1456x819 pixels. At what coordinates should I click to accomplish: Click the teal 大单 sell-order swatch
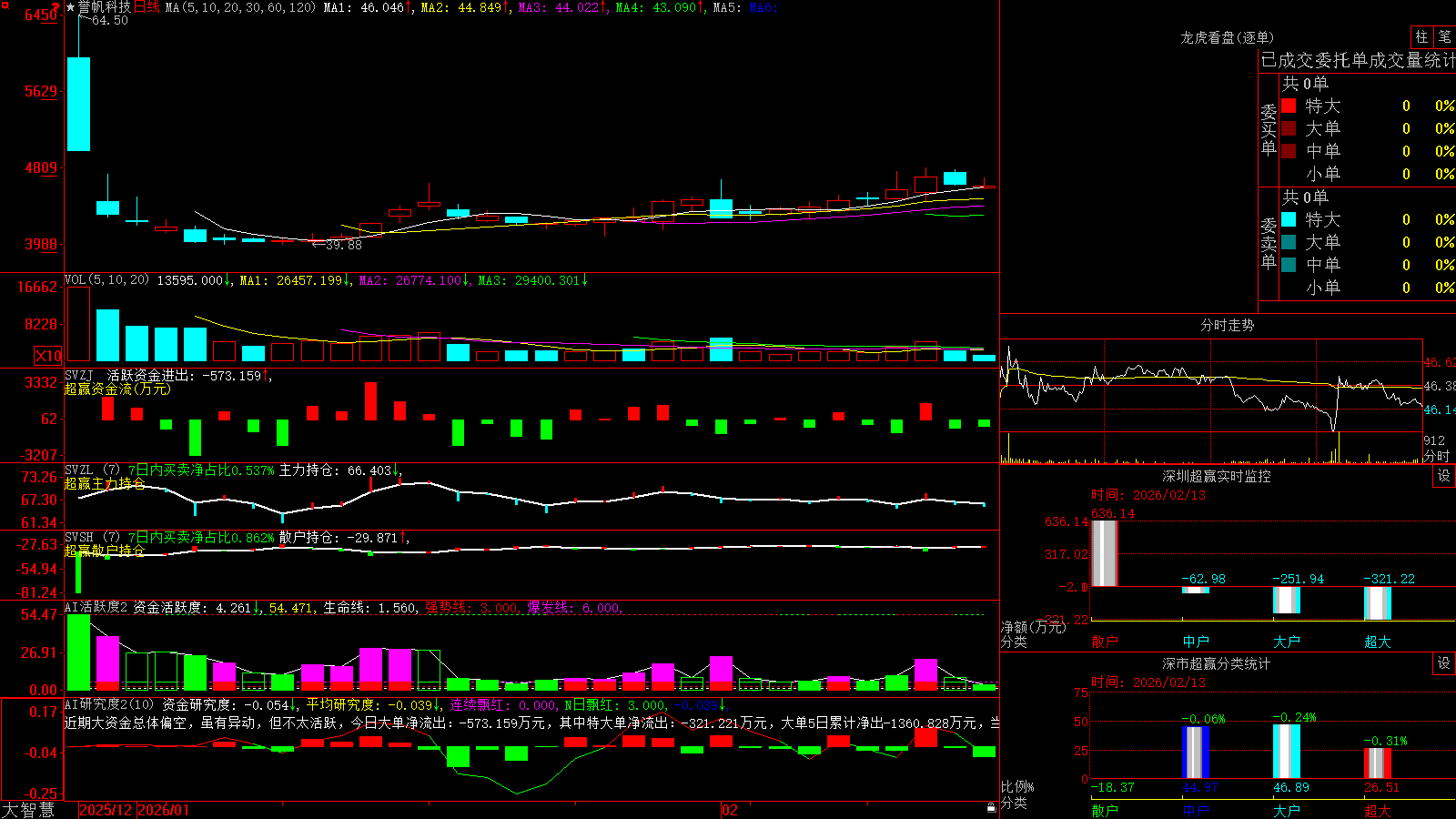(1289, 242)
